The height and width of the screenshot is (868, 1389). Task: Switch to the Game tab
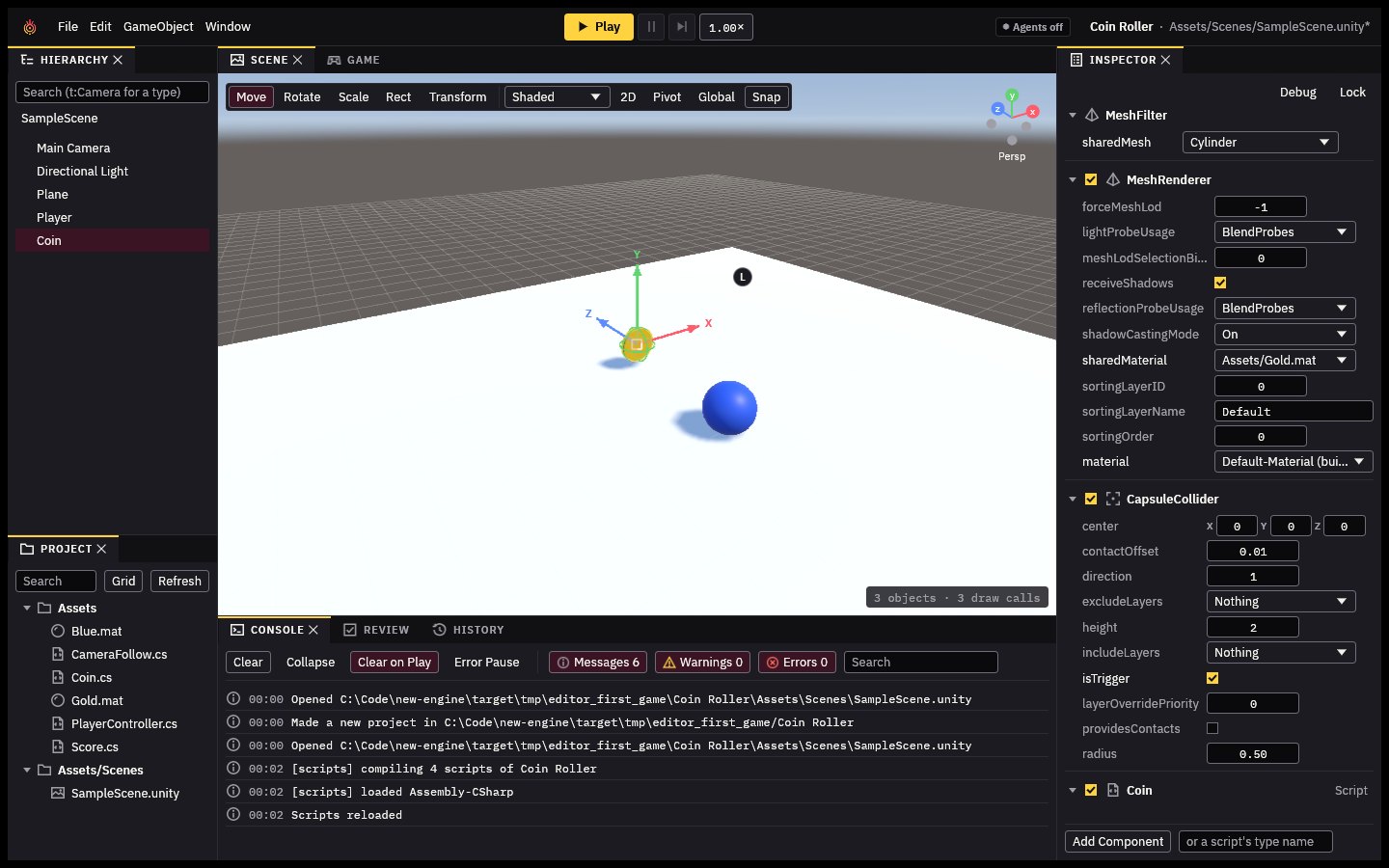coord(354,60)
